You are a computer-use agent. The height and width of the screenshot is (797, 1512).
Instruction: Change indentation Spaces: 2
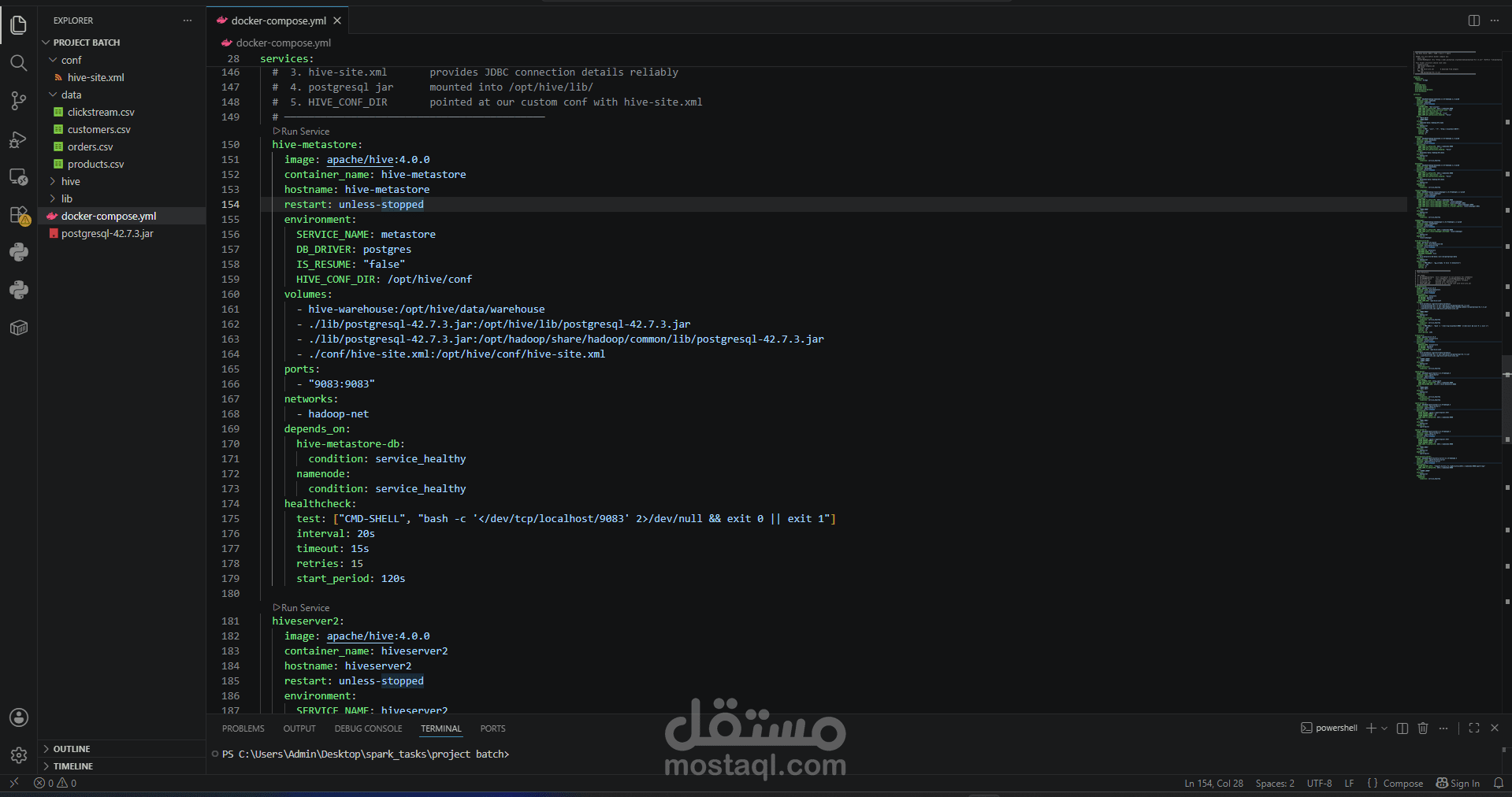1275,783
